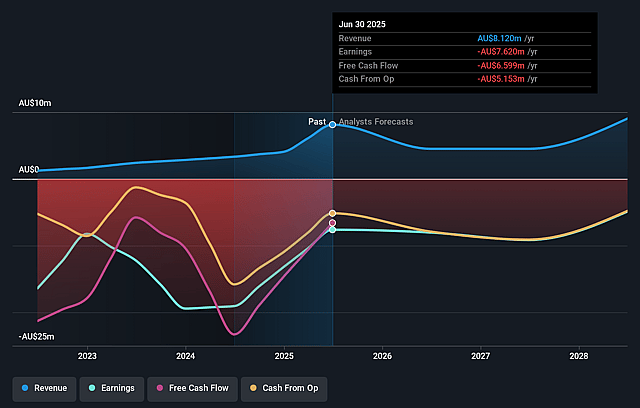Select the Earnings data point marker
The height and width of the screenshot is (408, 640).
click(x=333, y=230)
